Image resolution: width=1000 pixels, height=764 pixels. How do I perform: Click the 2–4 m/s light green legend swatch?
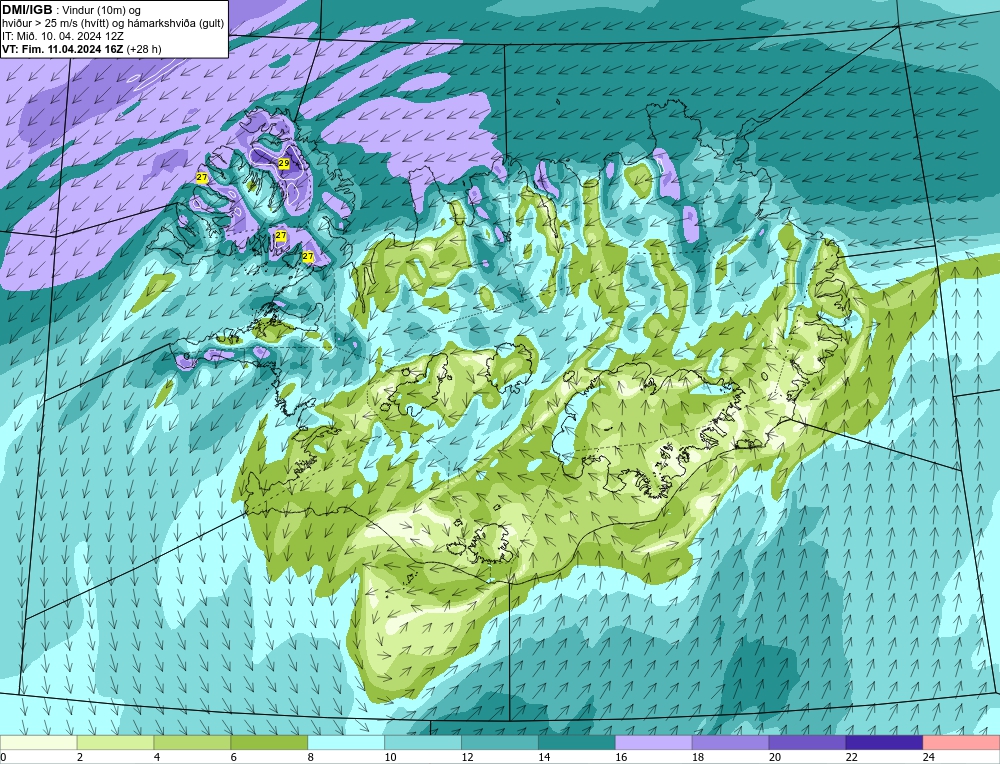point(115,743)
